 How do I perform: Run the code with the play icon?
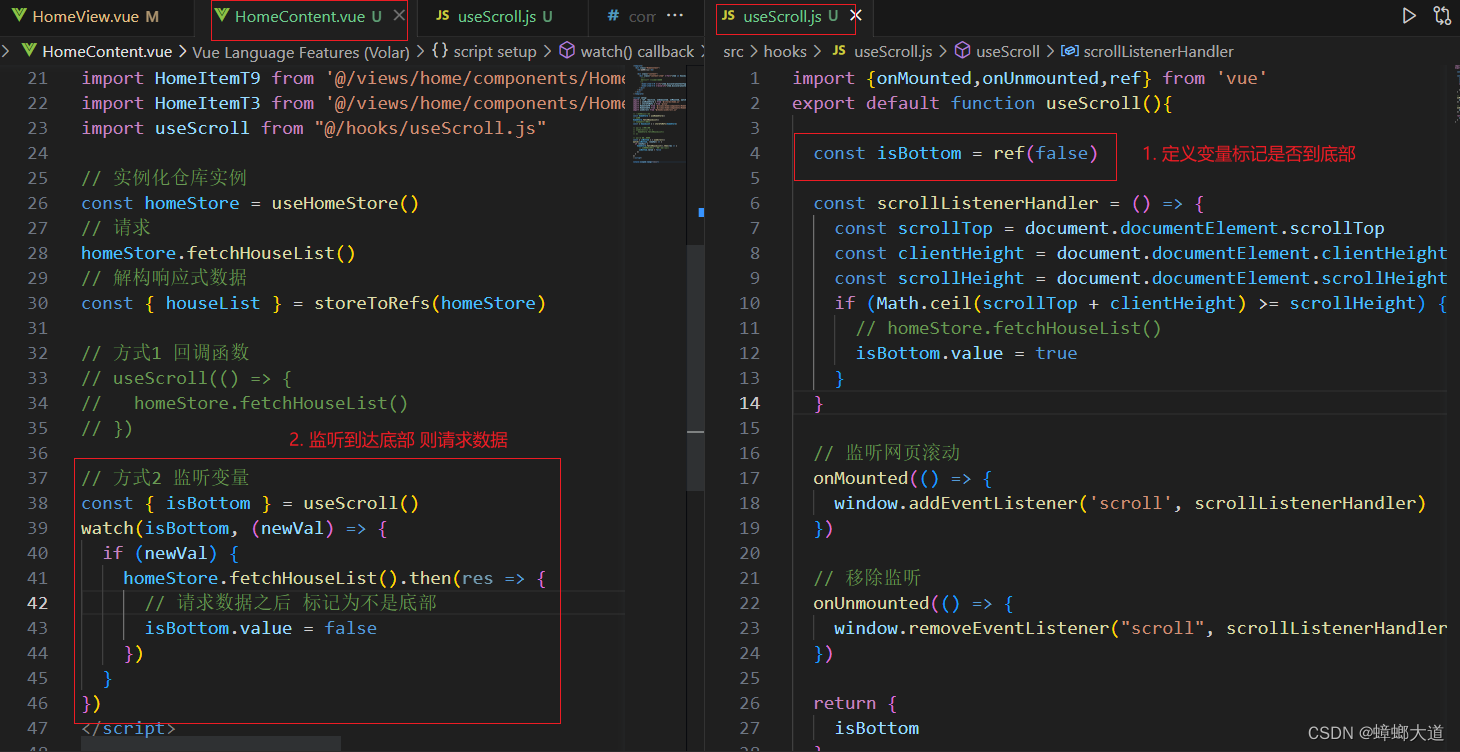coord(1409,16)
